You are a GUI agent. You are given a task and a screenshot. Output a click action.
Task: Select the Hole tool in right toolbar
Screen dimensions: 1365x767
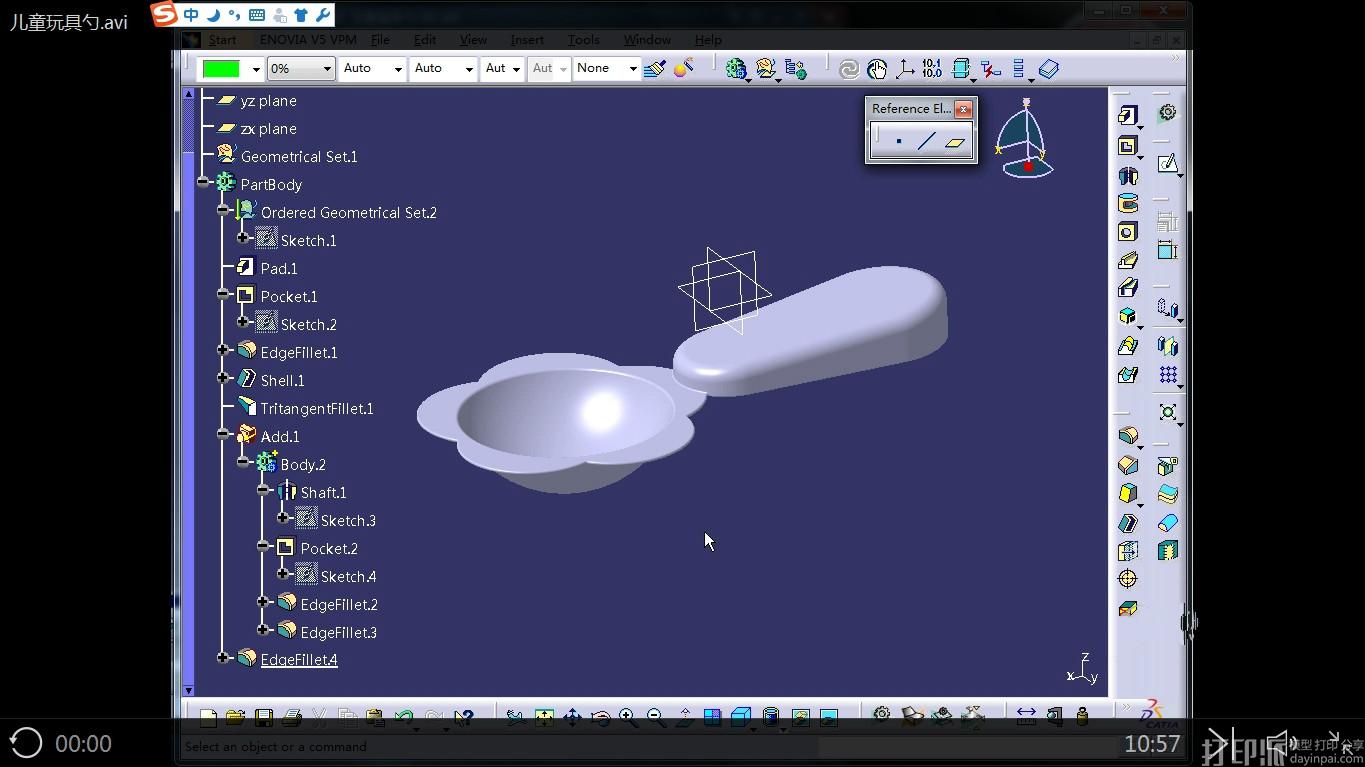1127,232
